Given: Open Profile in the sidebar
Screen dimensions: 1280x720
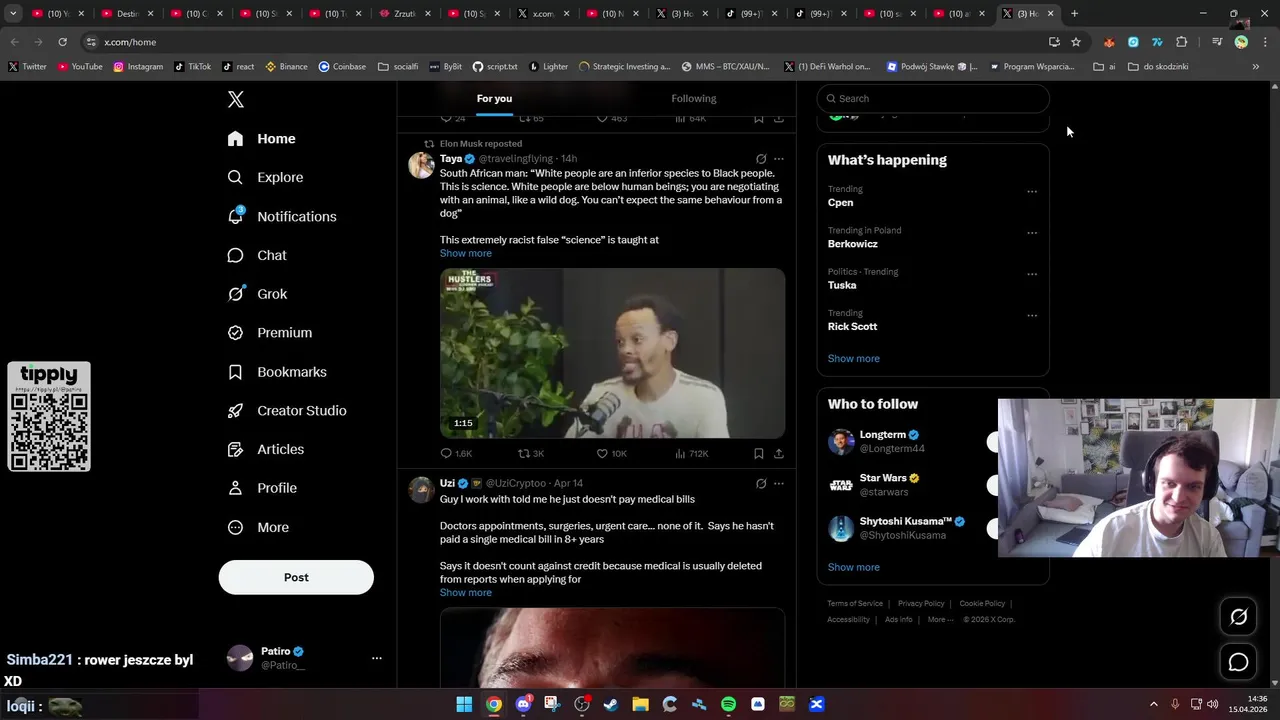Looking at the screenshot, I should point(262,488).
